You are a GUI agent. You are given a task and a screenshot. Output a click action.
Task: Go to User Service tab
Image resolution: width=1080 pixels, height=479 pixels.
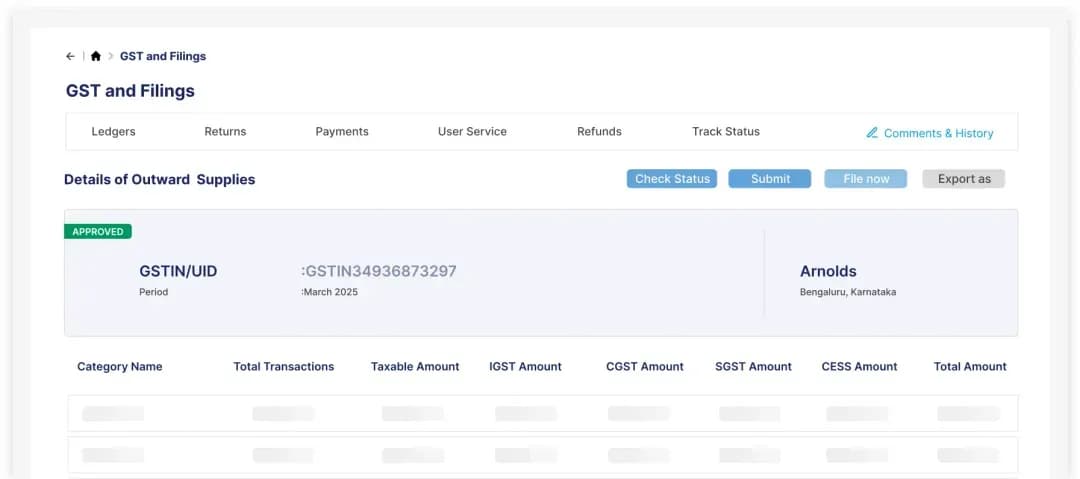472,132
